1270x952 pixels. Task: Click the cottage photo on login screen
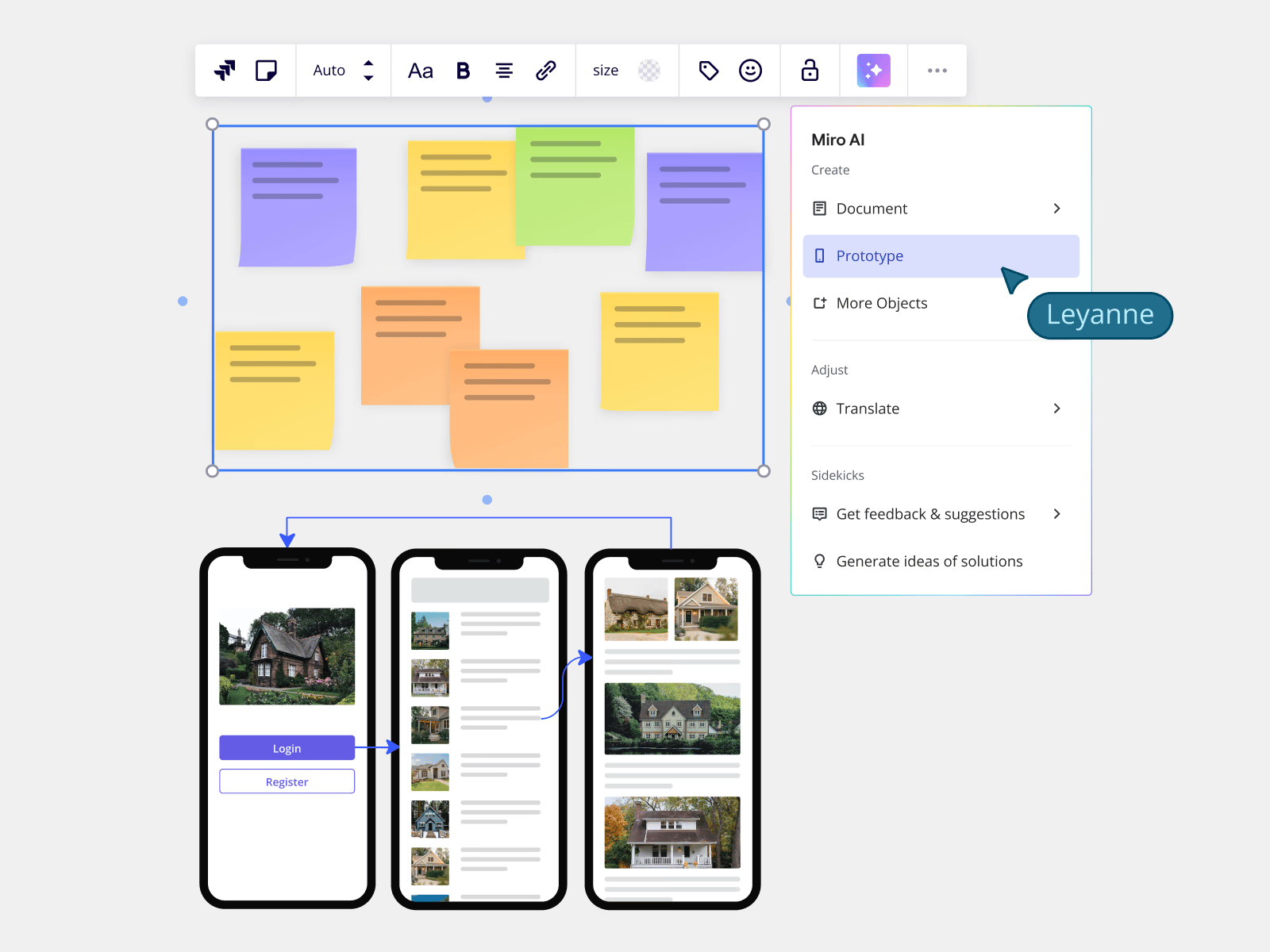click(287, 656)
